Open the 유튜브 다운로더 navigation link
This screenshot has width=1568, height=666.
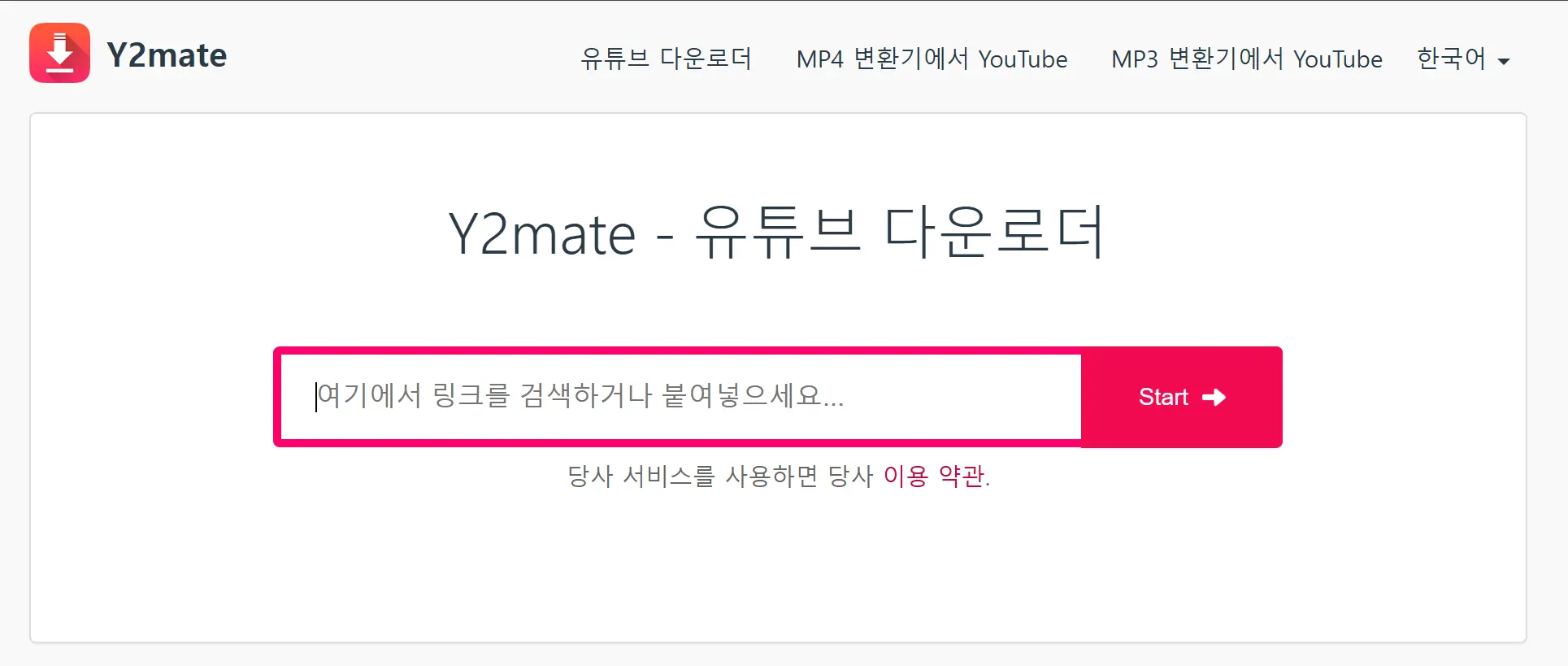[666, 59]
